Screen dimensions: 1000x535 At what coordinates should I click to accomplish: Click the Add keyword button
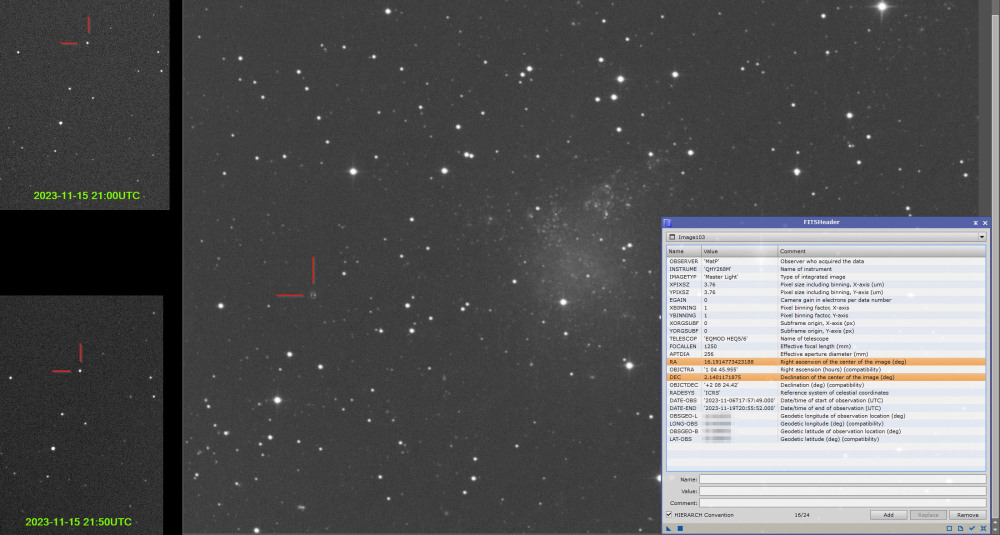[888, 515]
